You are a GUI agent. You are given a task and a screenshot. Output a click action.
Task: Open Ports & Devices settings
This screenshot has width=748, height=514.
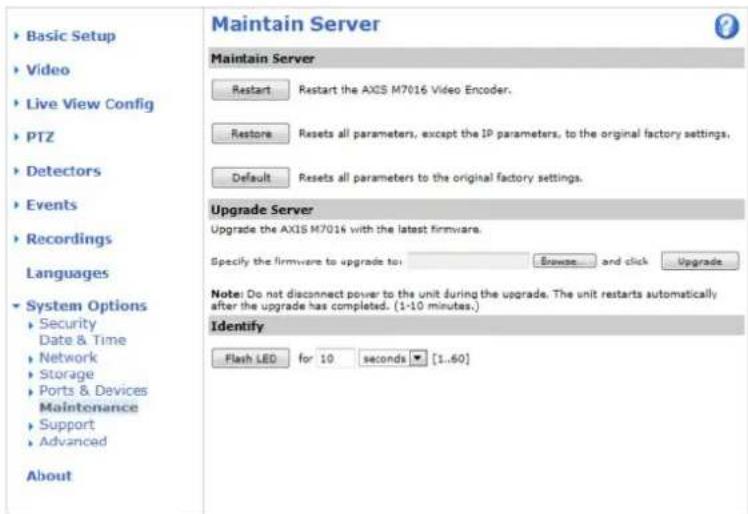(x=93, y=390)
